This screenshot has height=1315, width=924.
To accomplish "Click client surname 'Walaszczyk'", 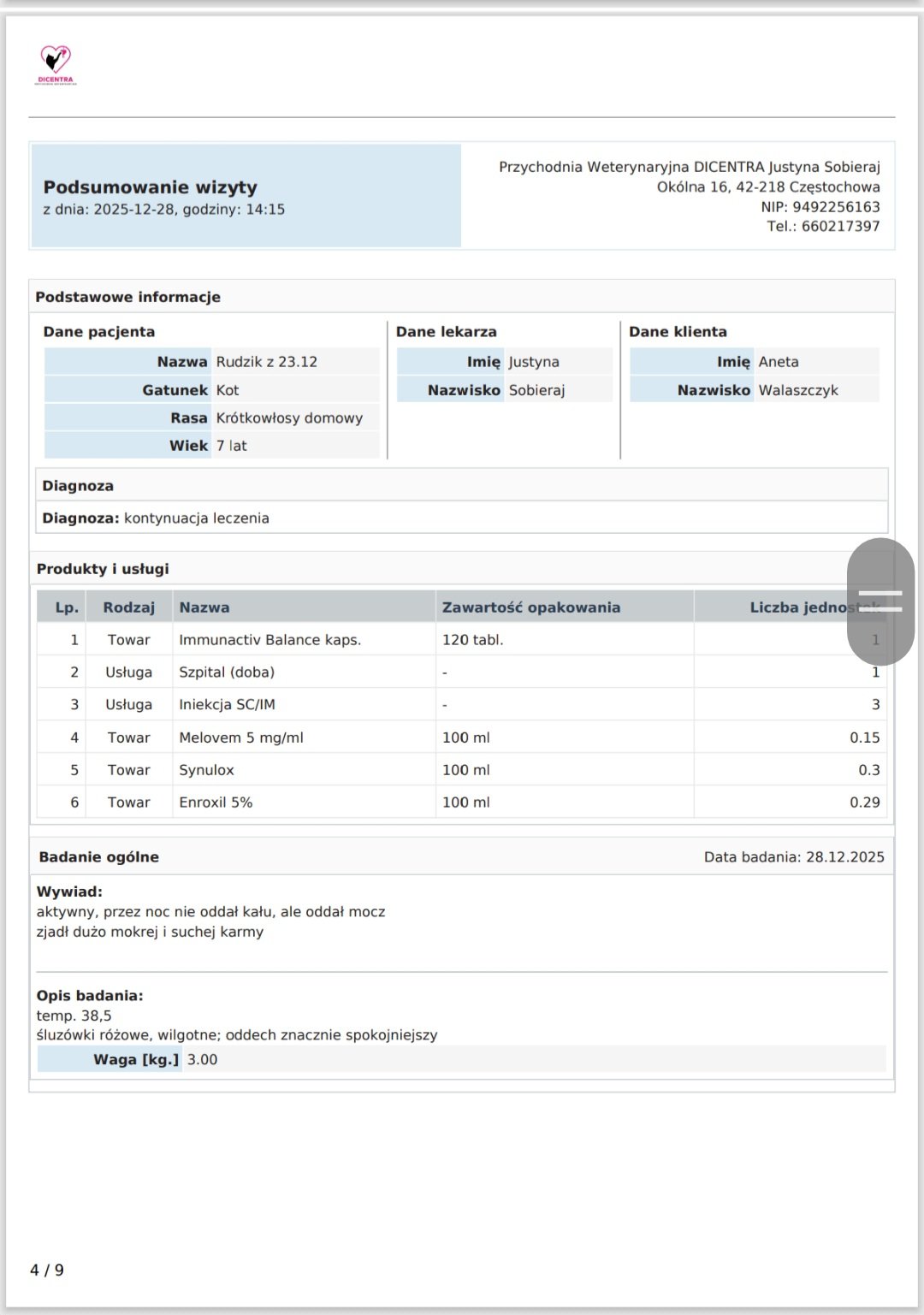I will (x=798, y=390).
